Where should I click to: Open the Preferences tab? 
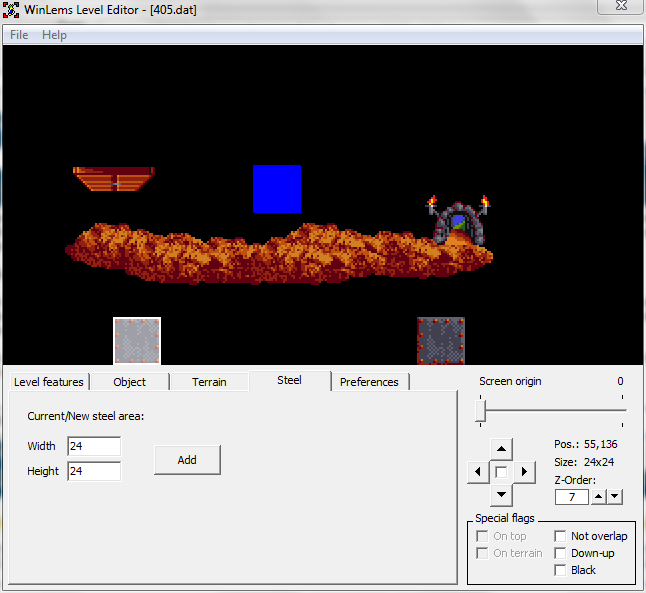coord(369,382)
